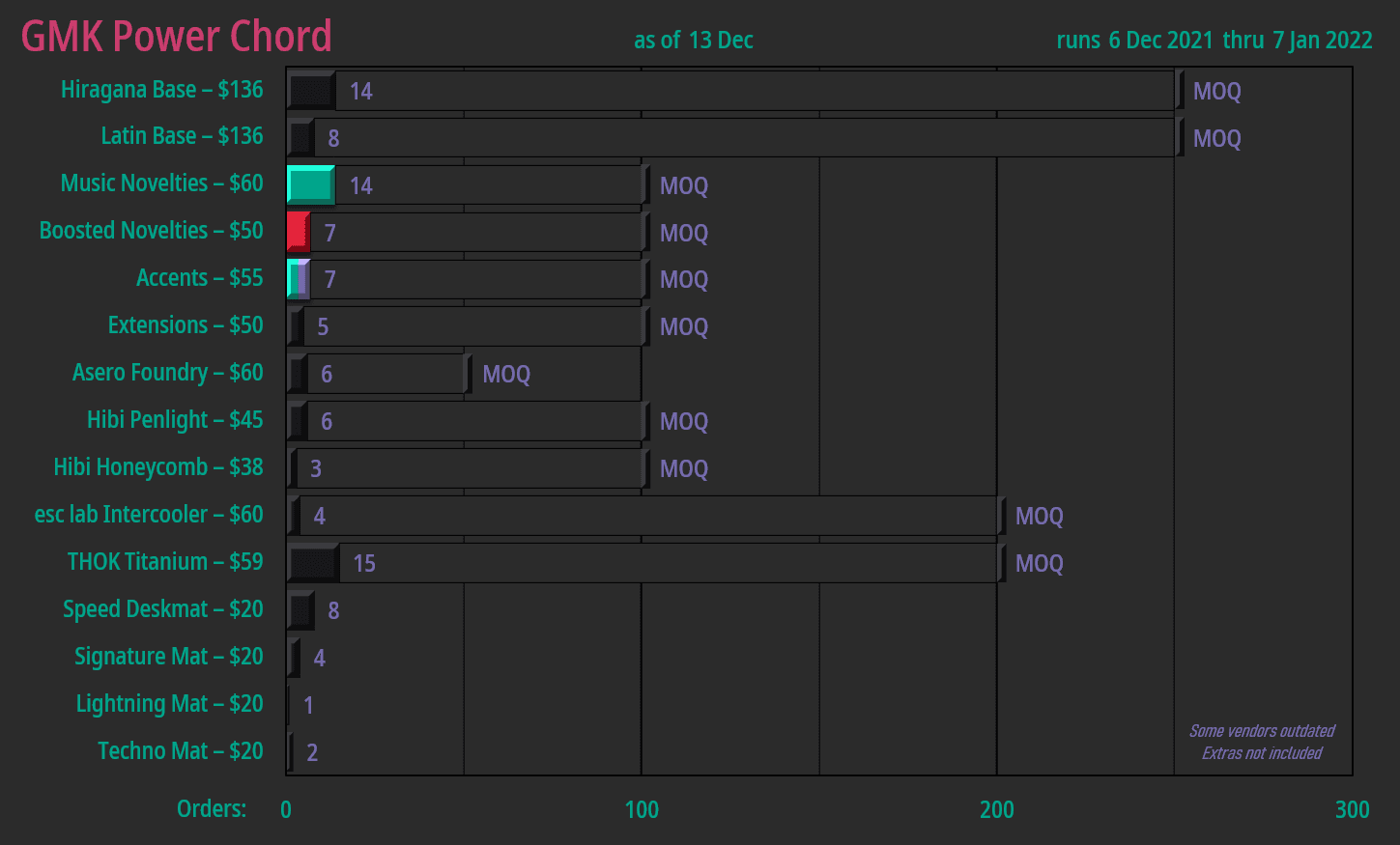Click the Asero Foundry – $60 label
The height and width of the screenshot is (845, 1400).
(167, 373)
